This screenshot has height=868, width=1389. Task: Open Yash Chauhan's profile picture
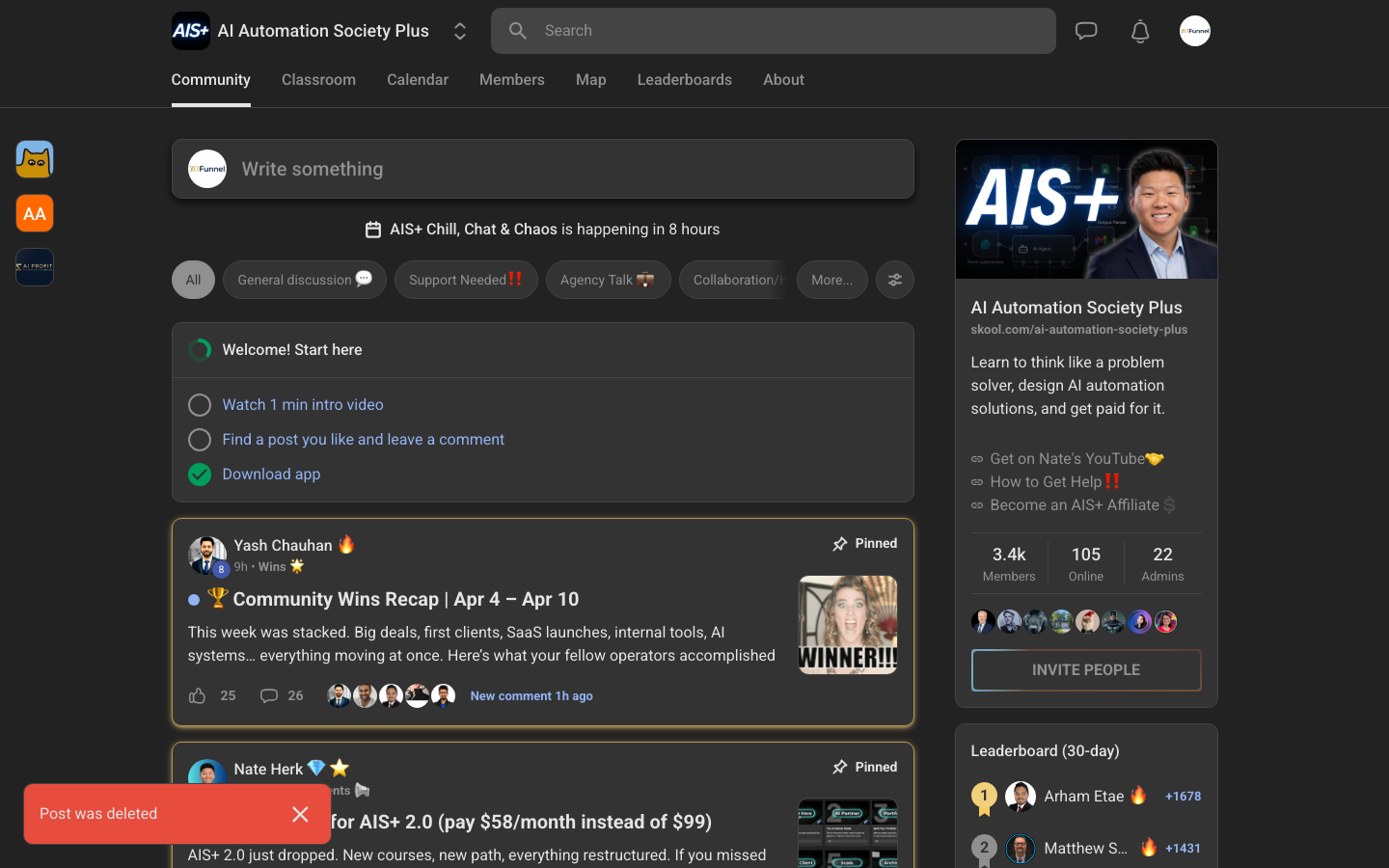pos(207,556)
